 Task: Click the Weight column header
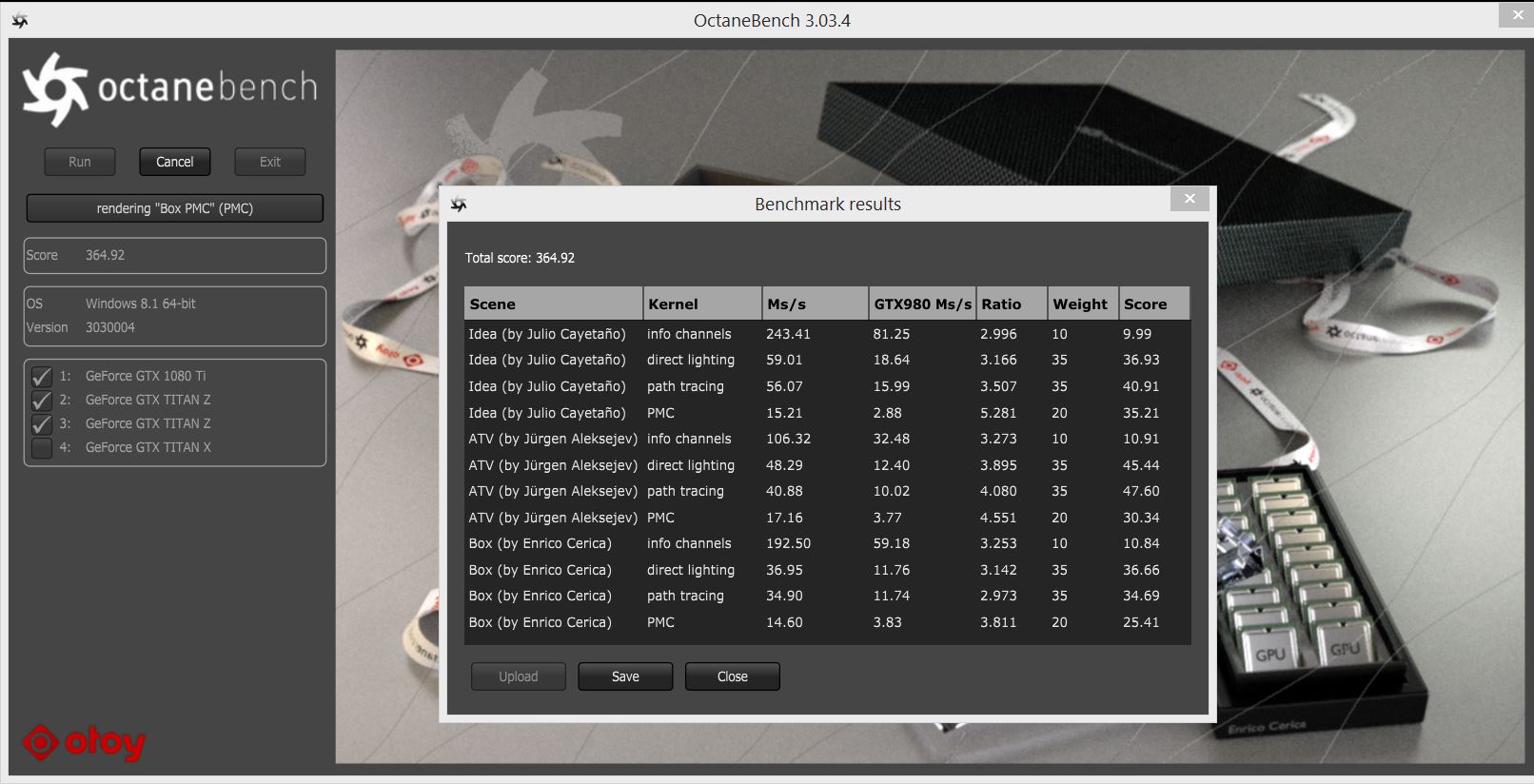click(1083, 304)
